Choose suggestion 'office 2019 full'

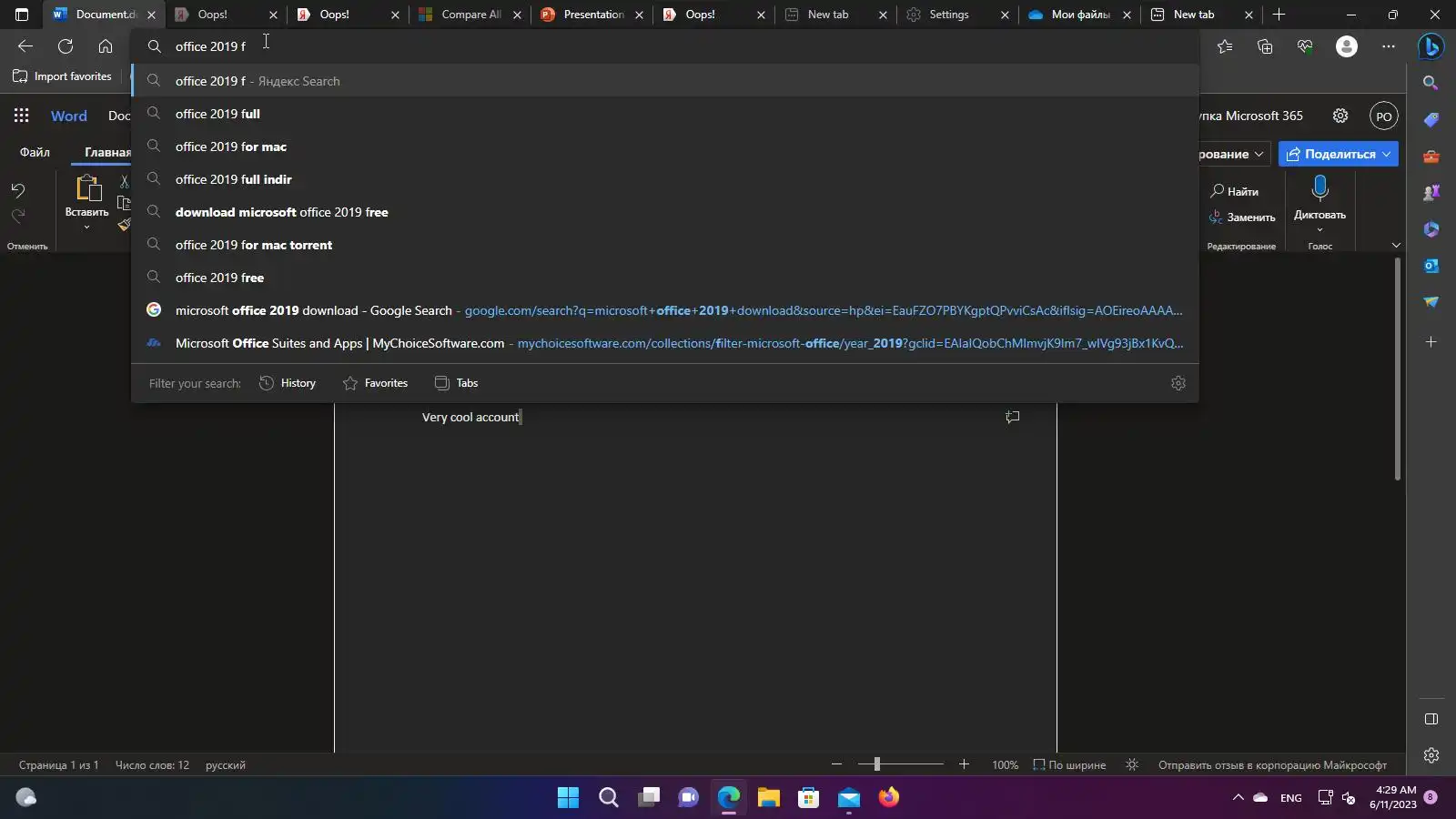(665, 114)
